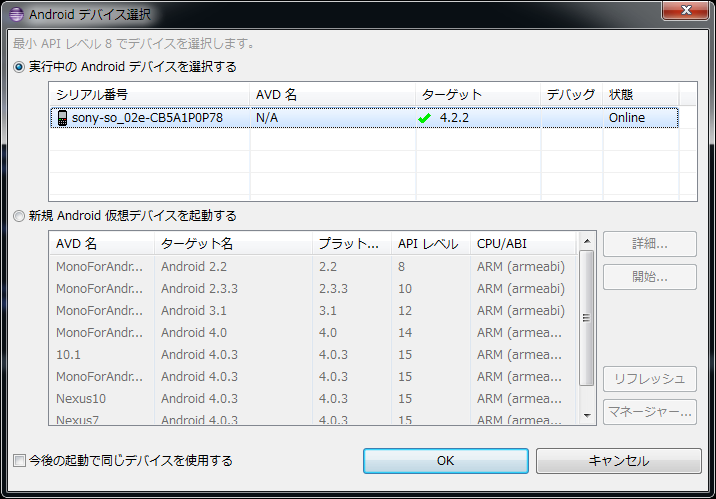Select the Android 3.1 AVD row
The width and height of the screenshot is (716, 499).
coord(313,310)
